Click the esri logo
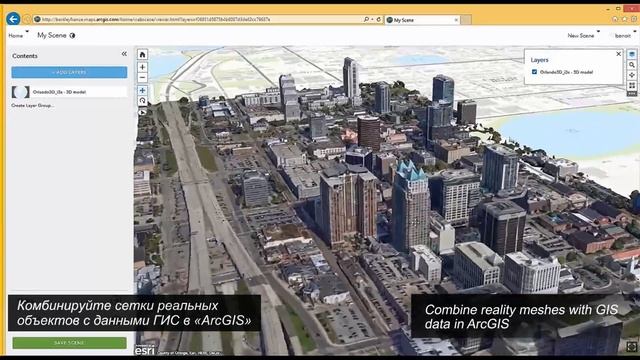The image size is (640, 360). coord(145,350)
